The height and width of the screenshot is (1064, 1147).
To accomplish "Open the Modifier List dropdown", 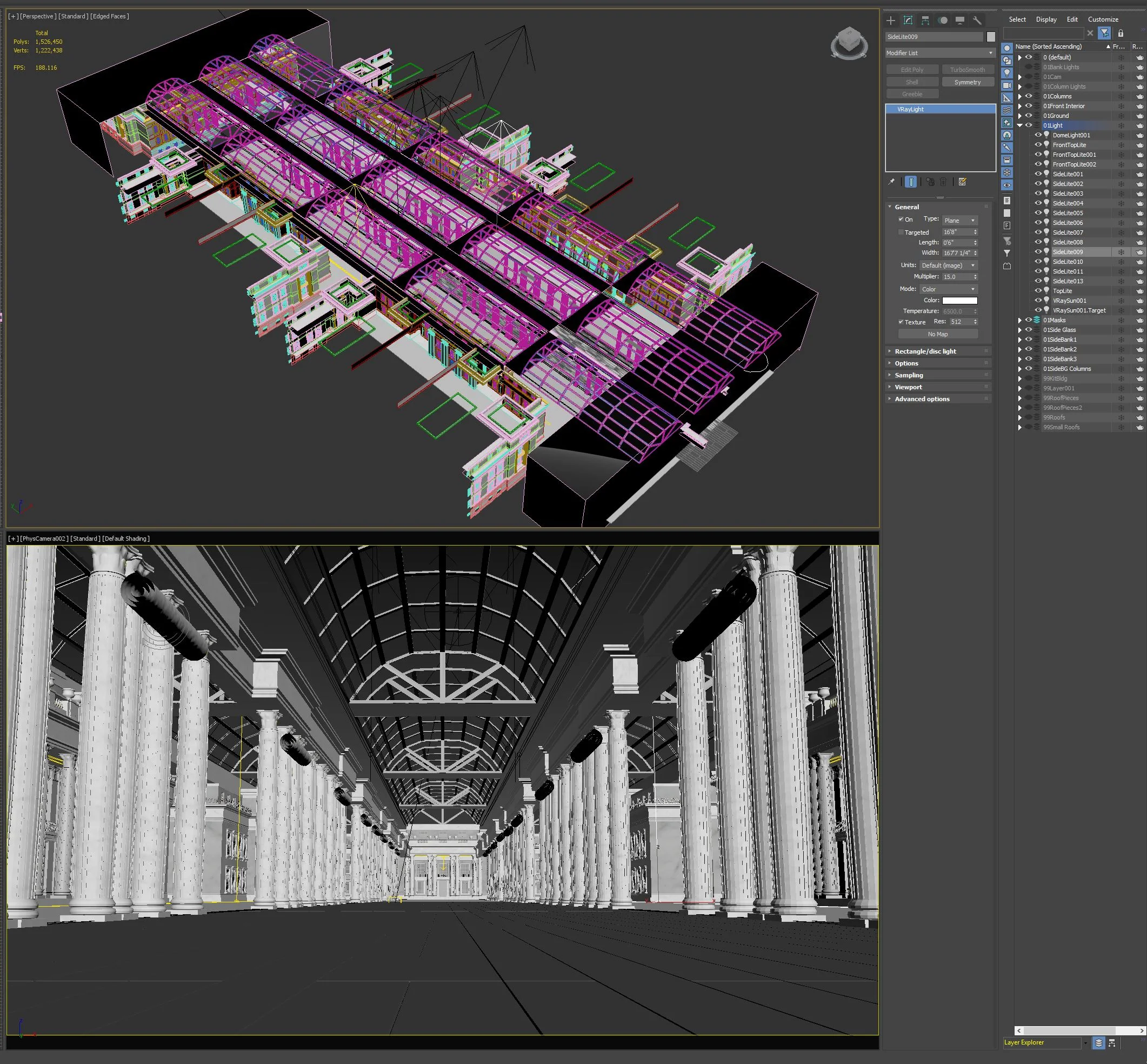I will point(940,53).
